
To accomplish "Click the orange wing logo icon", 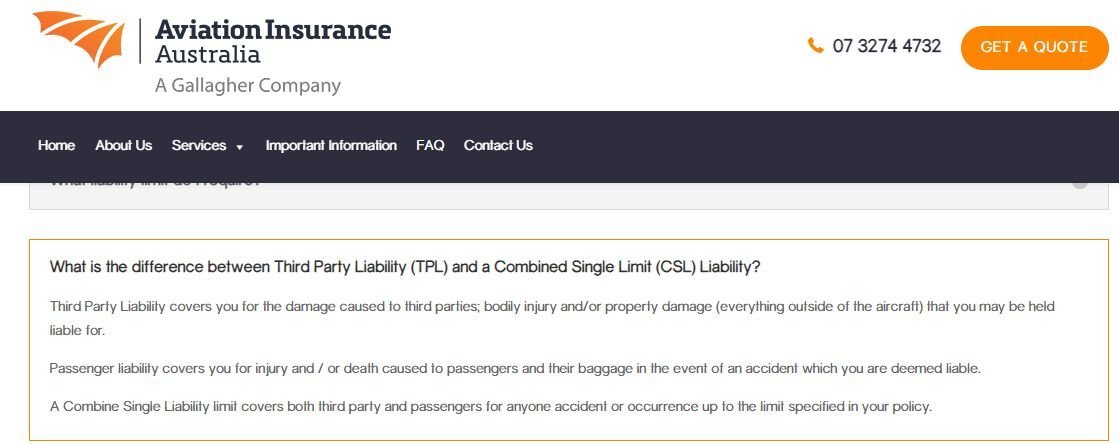I will point(79,39).
